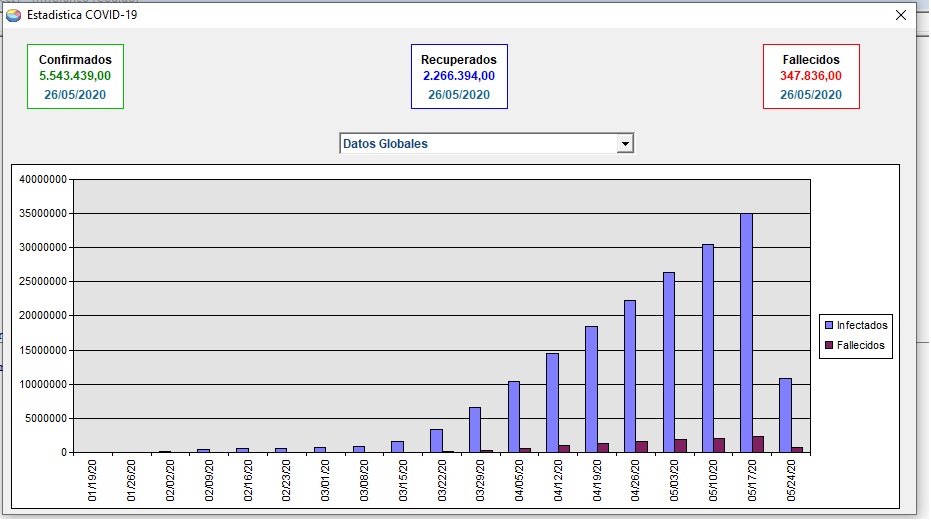The width and height of the screenshot is (931, 527).
Task: Click the date under the Confirmados heading
Action: [x=75, y=95]
